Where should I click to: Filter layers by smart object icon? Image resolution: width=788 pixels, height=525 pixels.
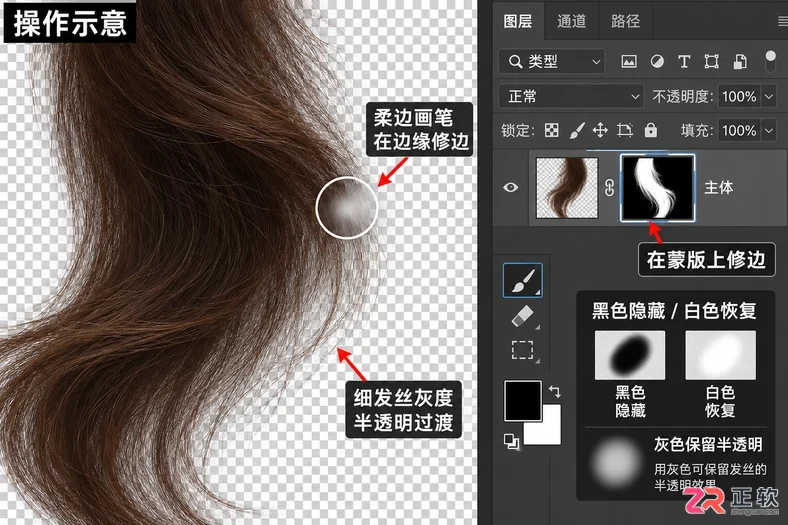(739, 62)
